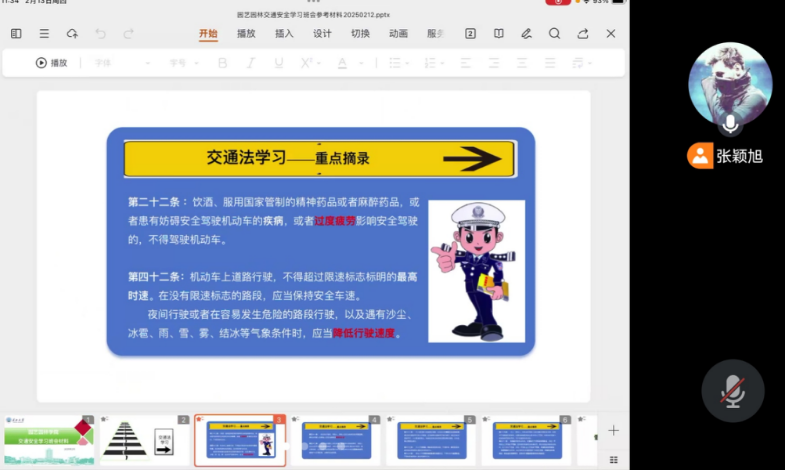Open the reading mode book icon
Viewport: 786px width, 470px height.
click(498, 33)
